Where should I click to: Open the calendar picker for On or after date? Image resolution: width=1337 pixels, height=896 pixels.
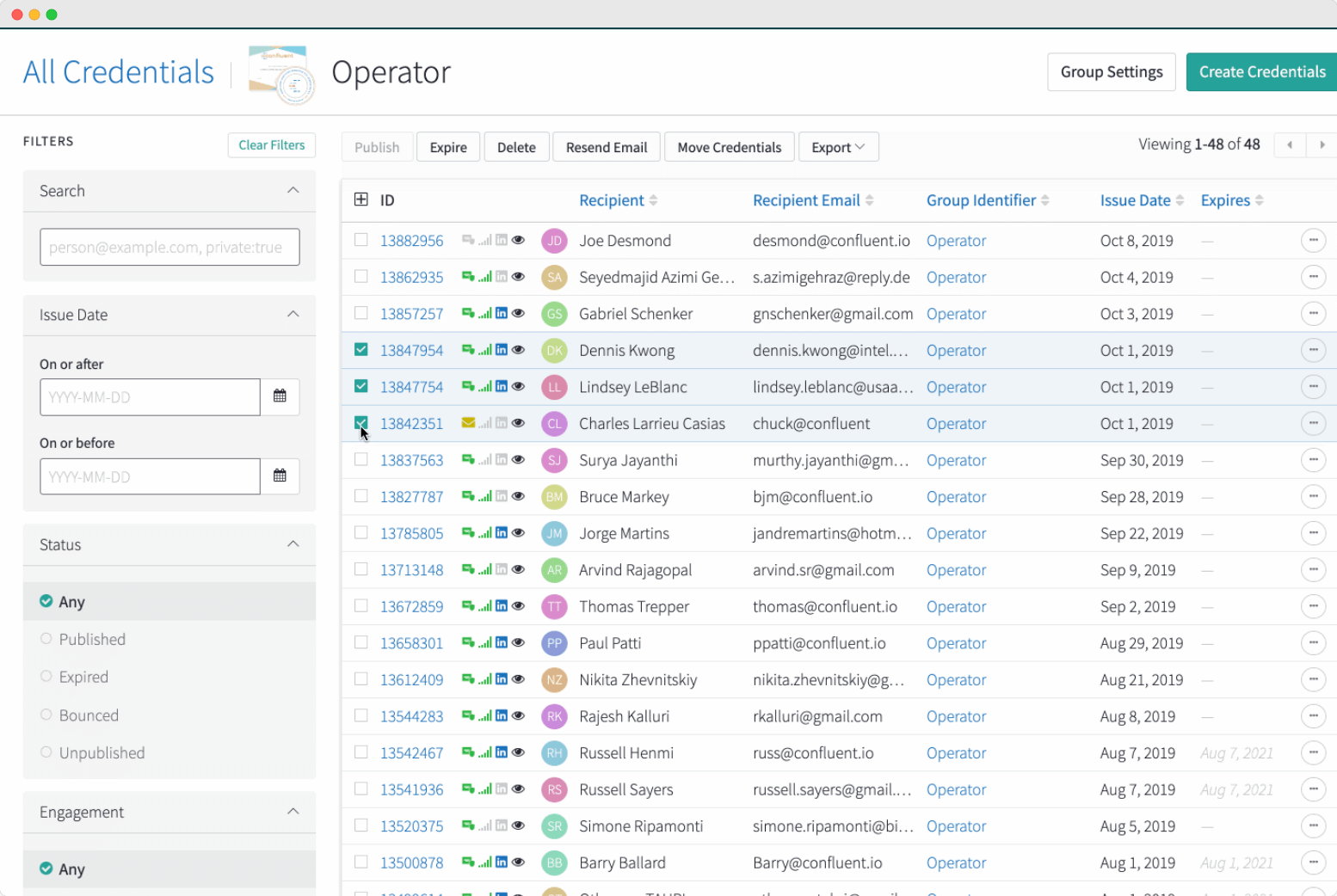coord(280,396)
